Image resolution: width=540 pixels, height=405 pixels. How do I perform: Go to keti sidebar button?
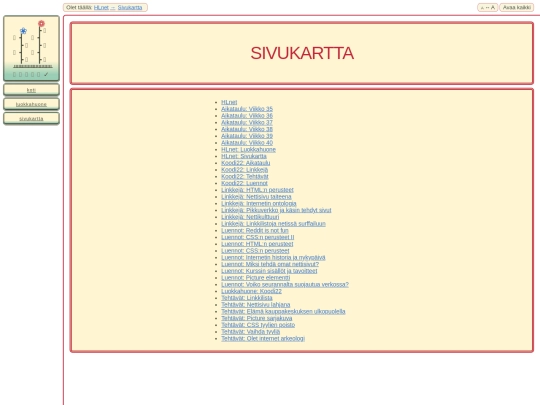tap(31, 90)
